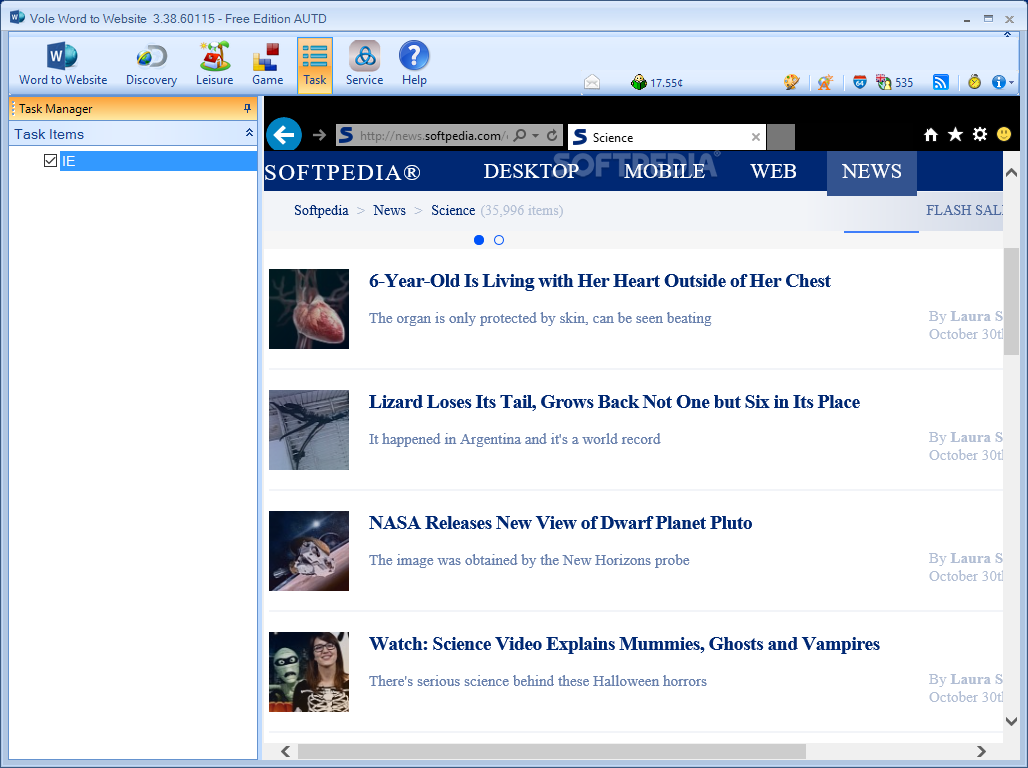Open a new tab with the gray button
This screenshot has width=1028, height=768.
(x=781, y=137)
